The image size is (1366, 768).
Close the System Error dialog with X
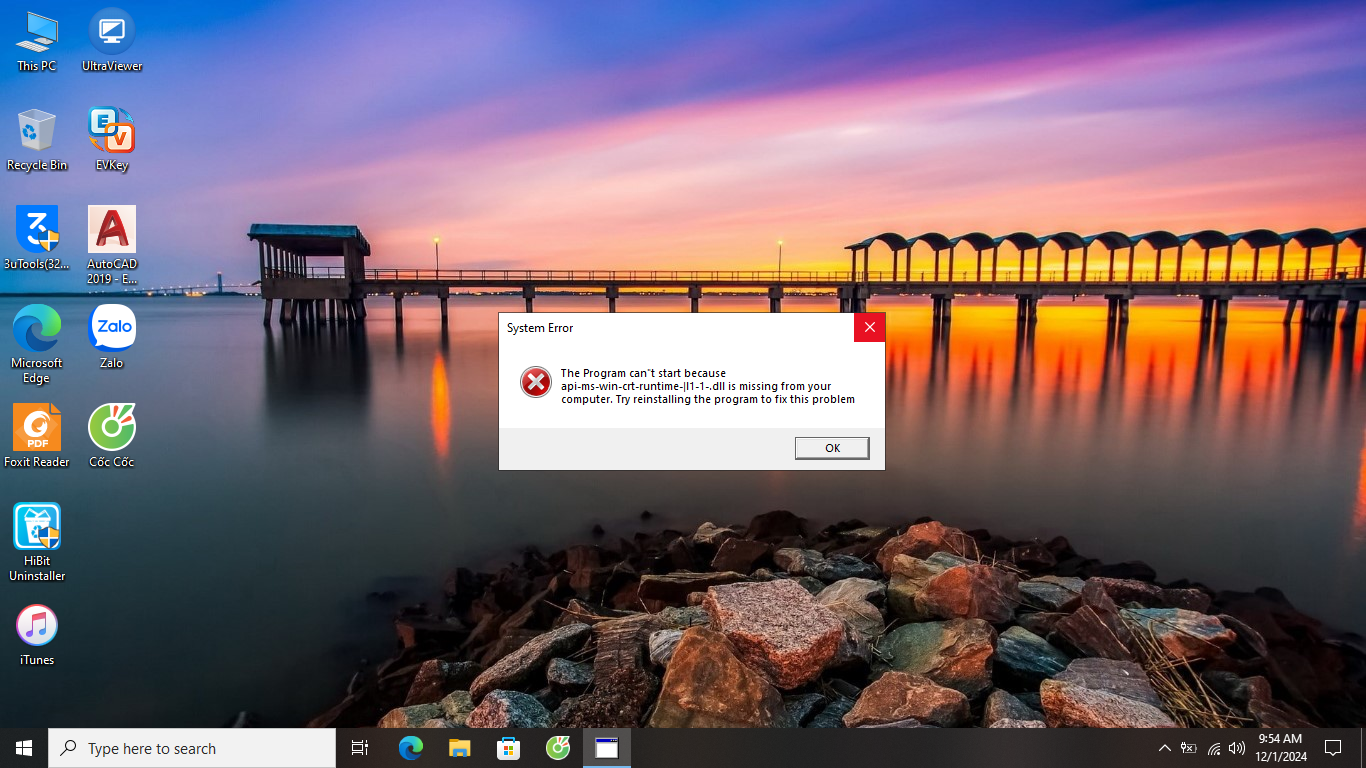pyautogui.click(x=869, y=327)
